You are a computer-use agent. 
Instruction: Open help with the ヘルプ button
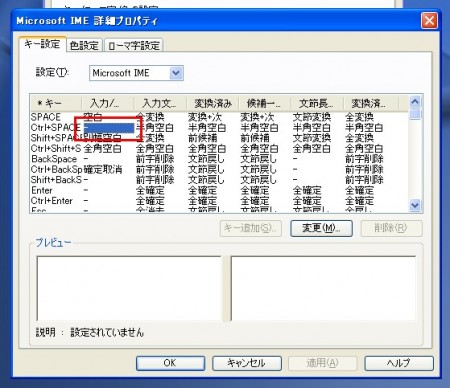point(399,363)
